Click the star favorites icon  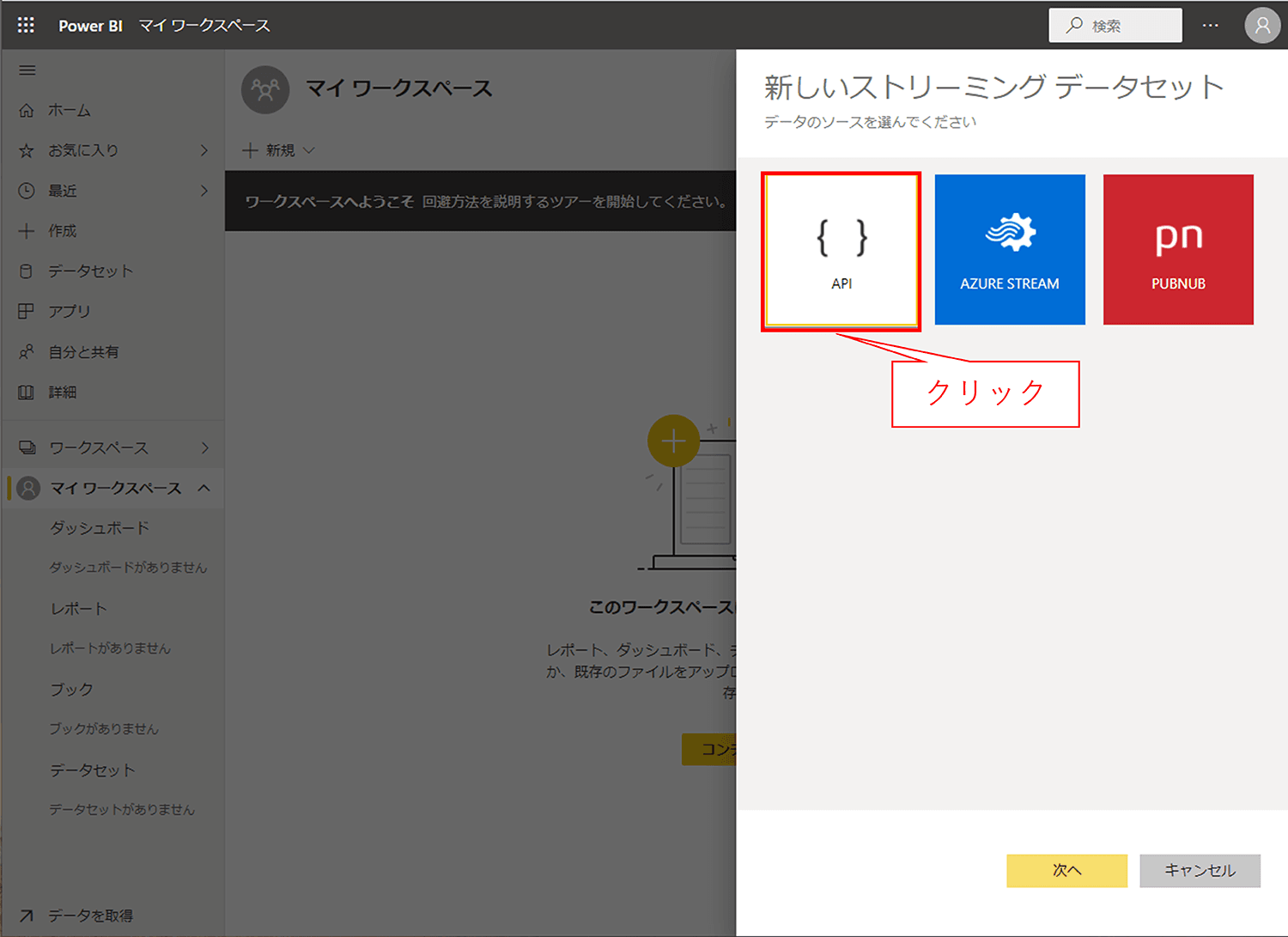[27, 150]
